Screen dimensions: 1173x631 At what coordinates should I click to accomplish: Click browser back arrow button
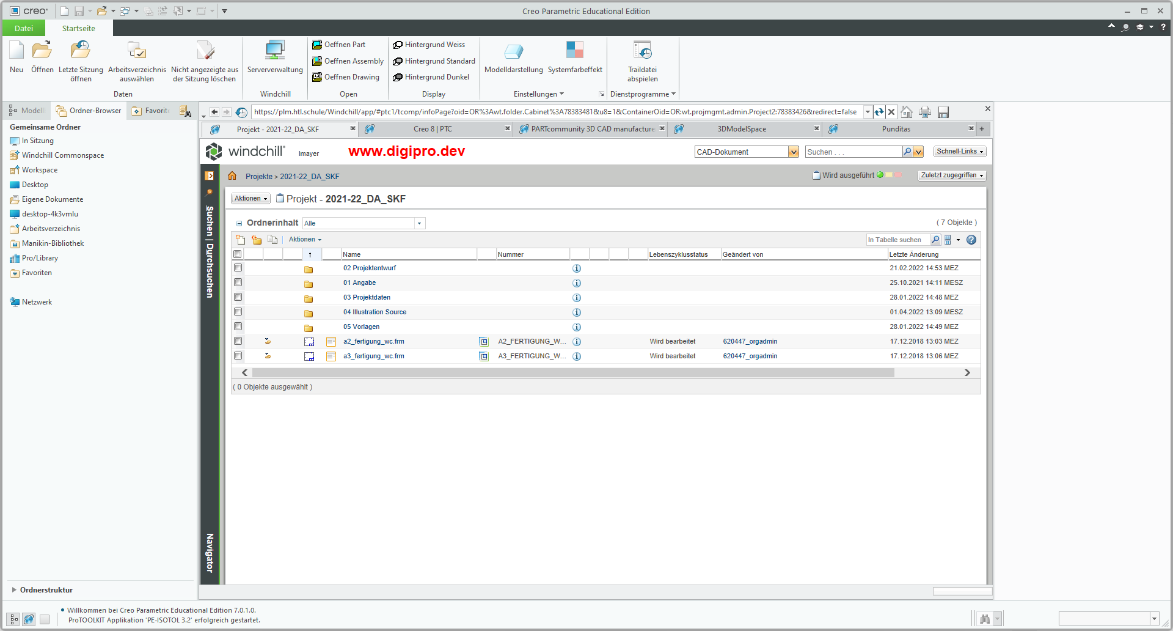point(214,112)
